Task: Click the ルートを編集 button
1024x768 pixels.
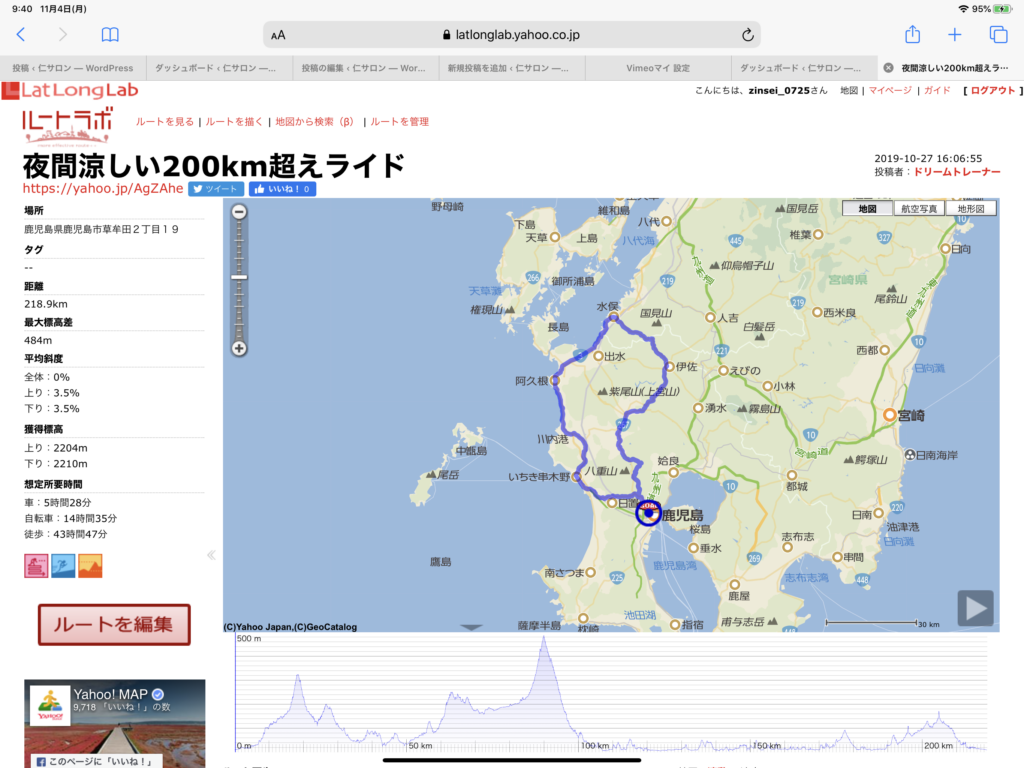Action: tap(113, 625)
